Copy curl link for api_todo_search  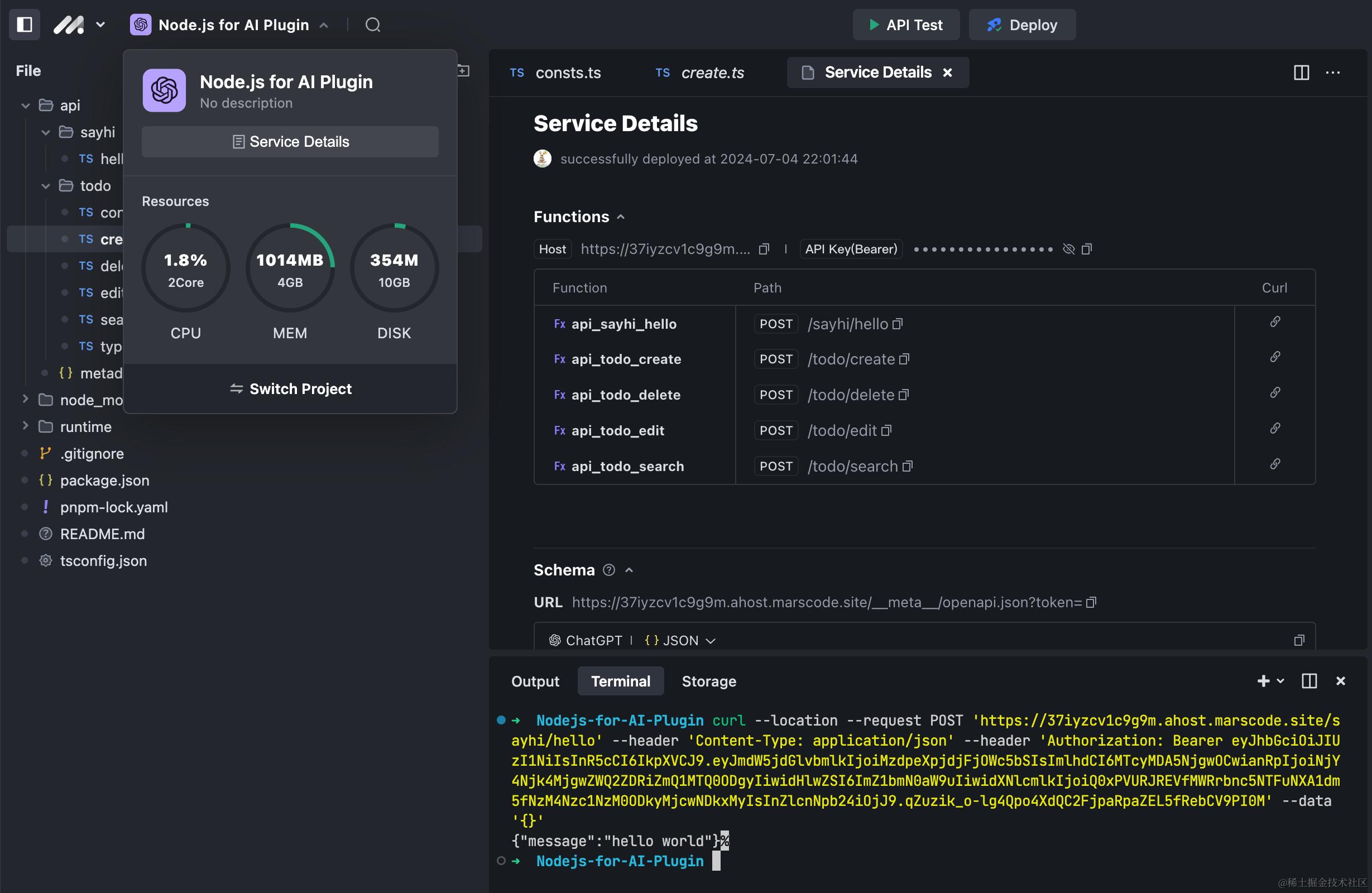(1274, 464)
